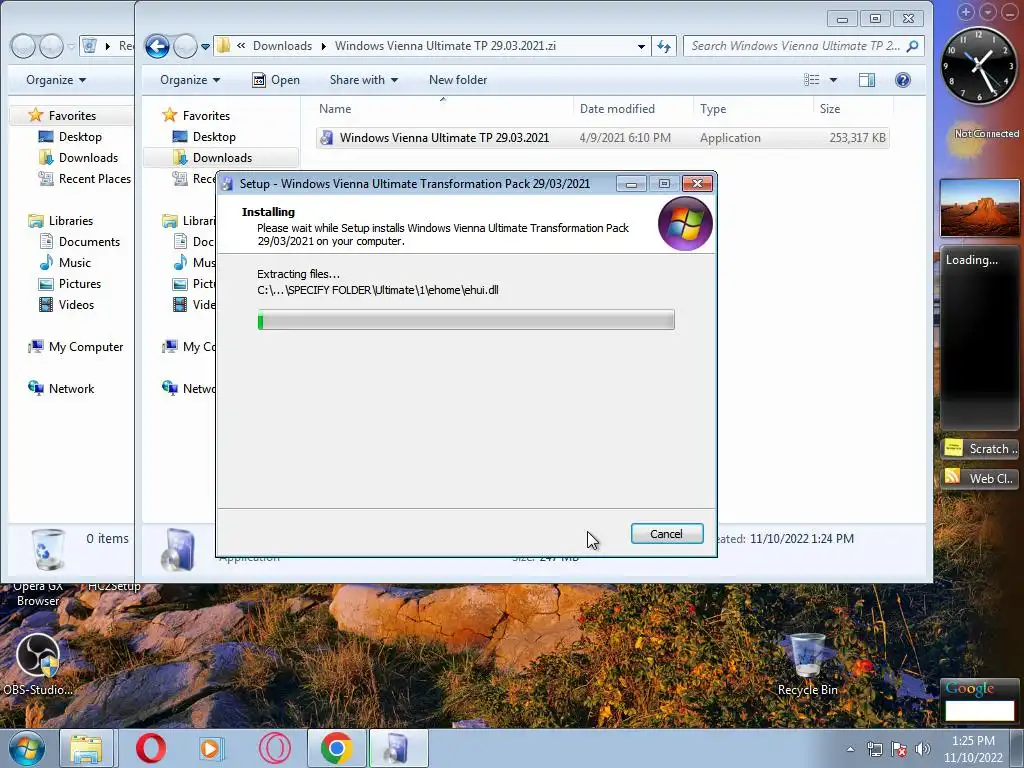The width and height of the screenshot is (1024, 768).
Task: Launch Opera from the taskbar
Action: tap(151, 748)
